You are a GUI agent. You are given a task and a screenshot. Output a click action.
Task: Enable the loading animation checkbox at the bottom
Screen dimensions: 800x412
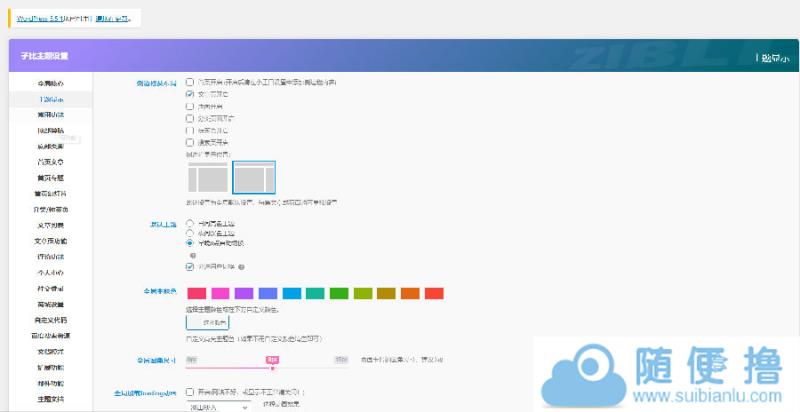click(x=190, y=392)
